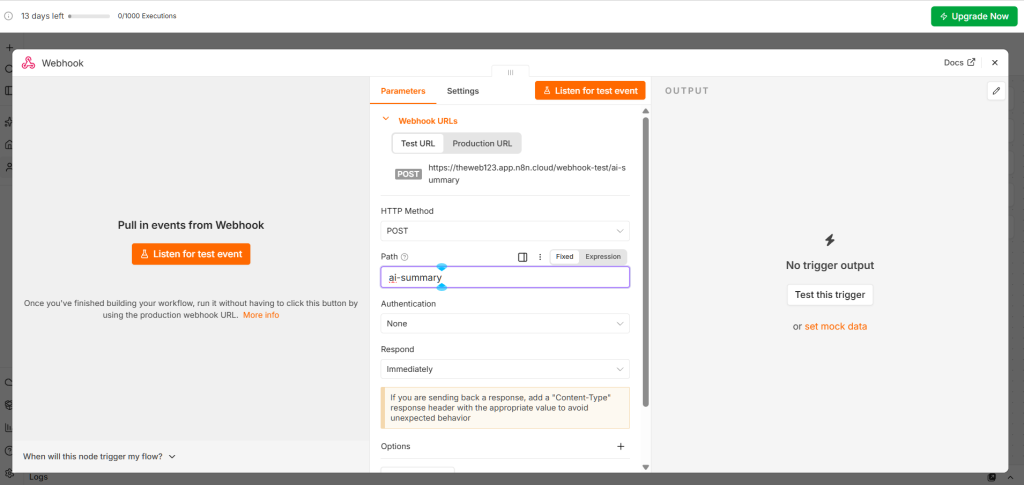This screenshot has width=1024, height=485.
Task: Click the set mock data link
Action: coord(836,326)
